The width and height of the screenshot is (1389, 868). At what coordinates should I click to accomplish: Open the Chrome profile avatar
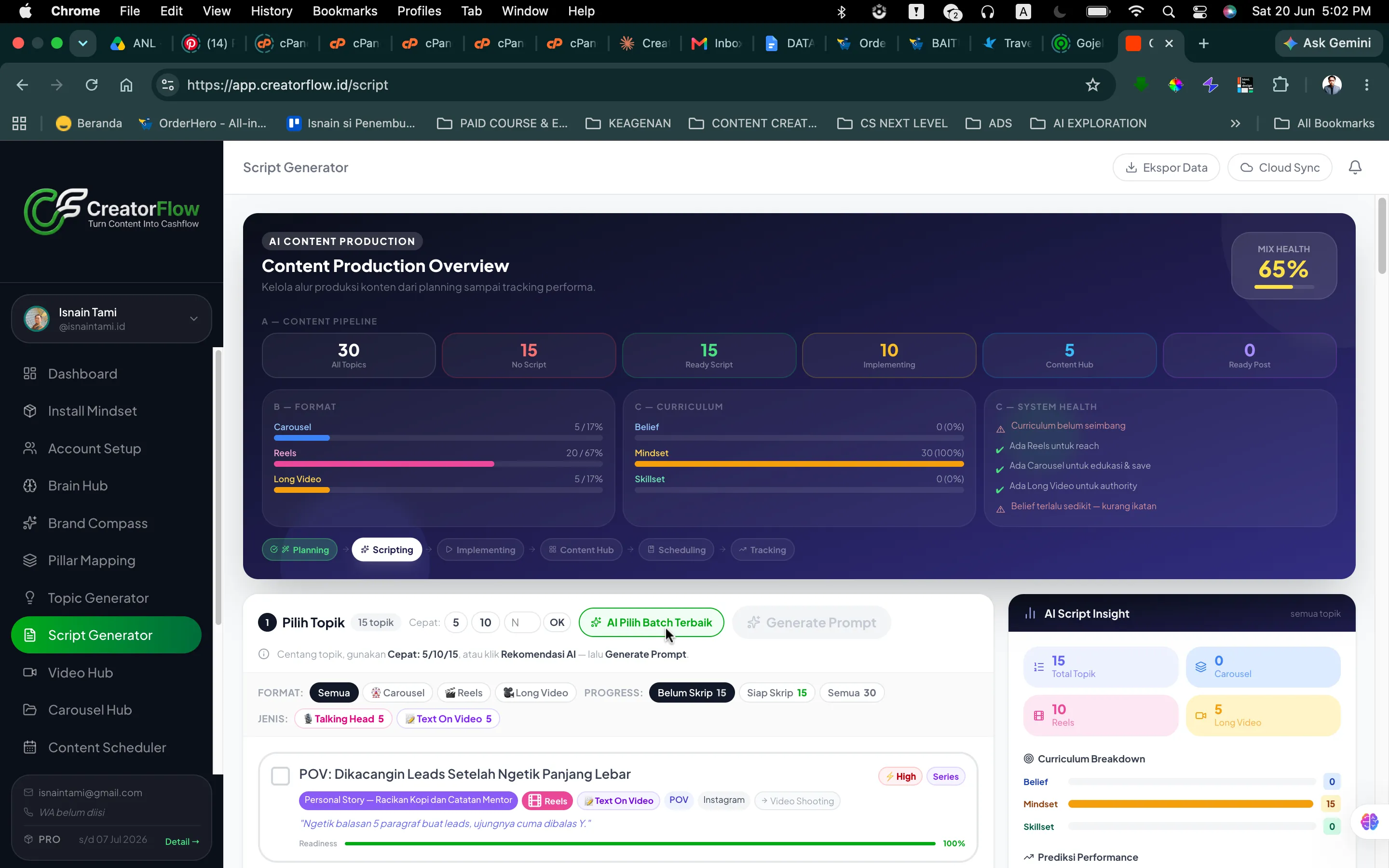[1332, 85]
